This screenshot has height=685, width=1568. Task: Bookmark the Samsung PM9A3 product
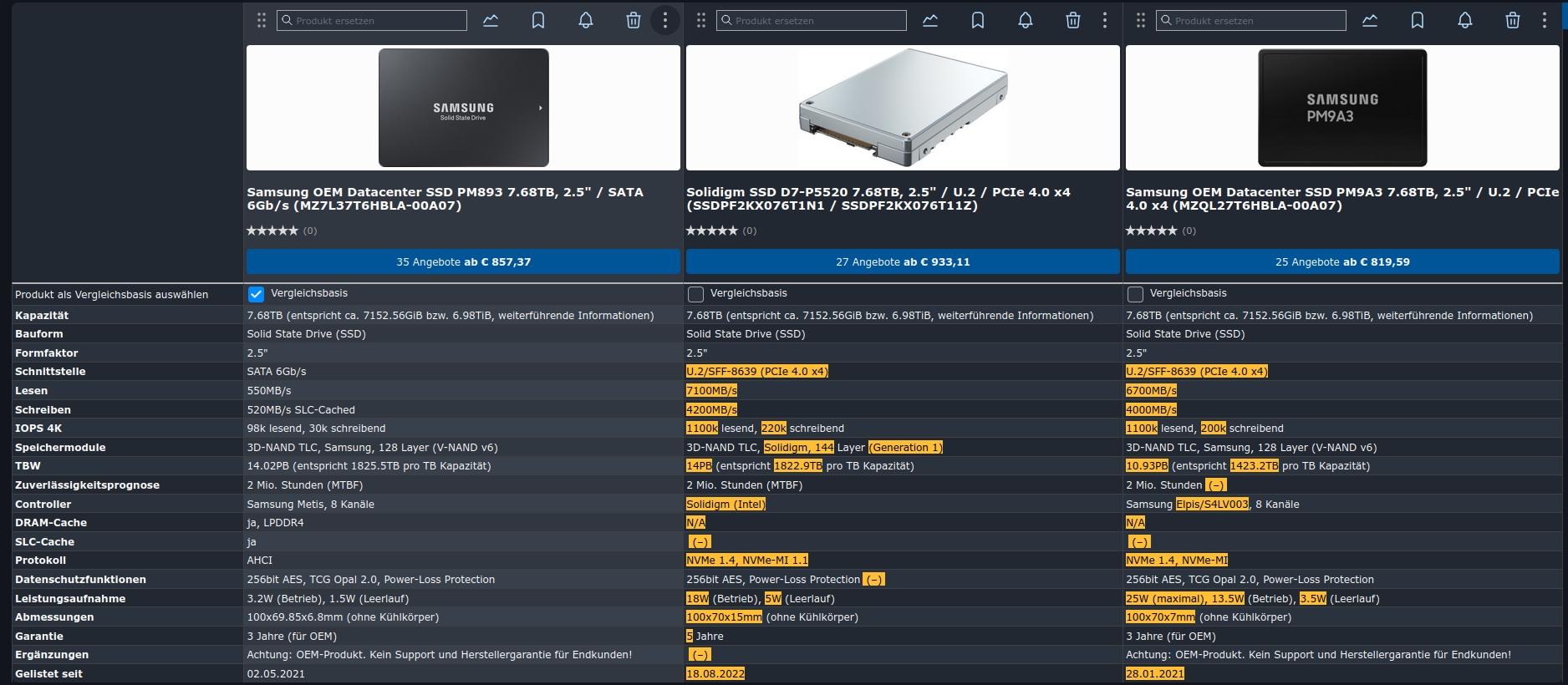point(1418,20)
